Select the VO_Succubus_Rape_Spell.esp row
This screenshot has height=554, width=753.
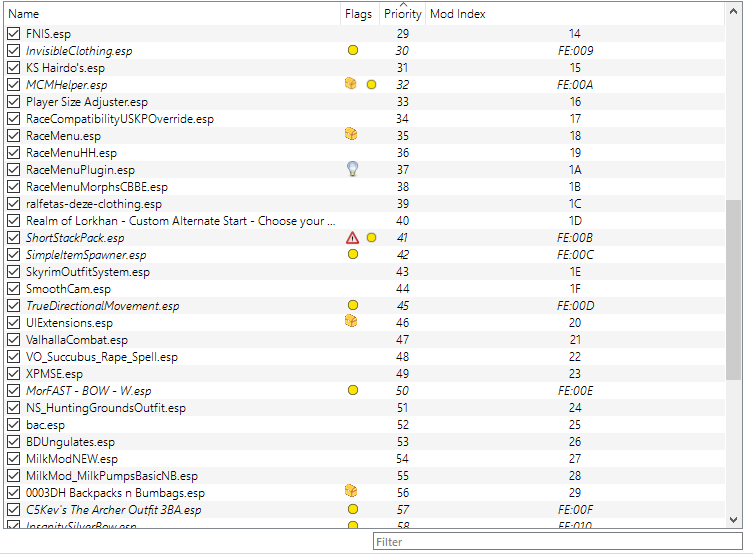(x=364, y=357)
